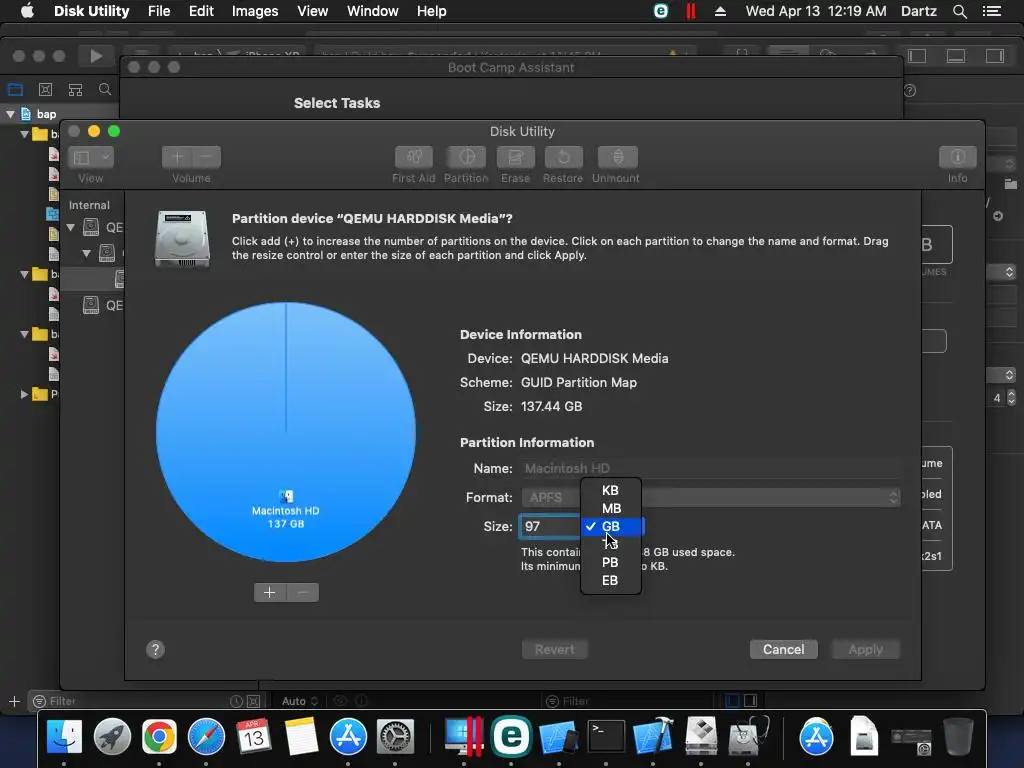Click the Restore toolbar icon

pos(563,157)
